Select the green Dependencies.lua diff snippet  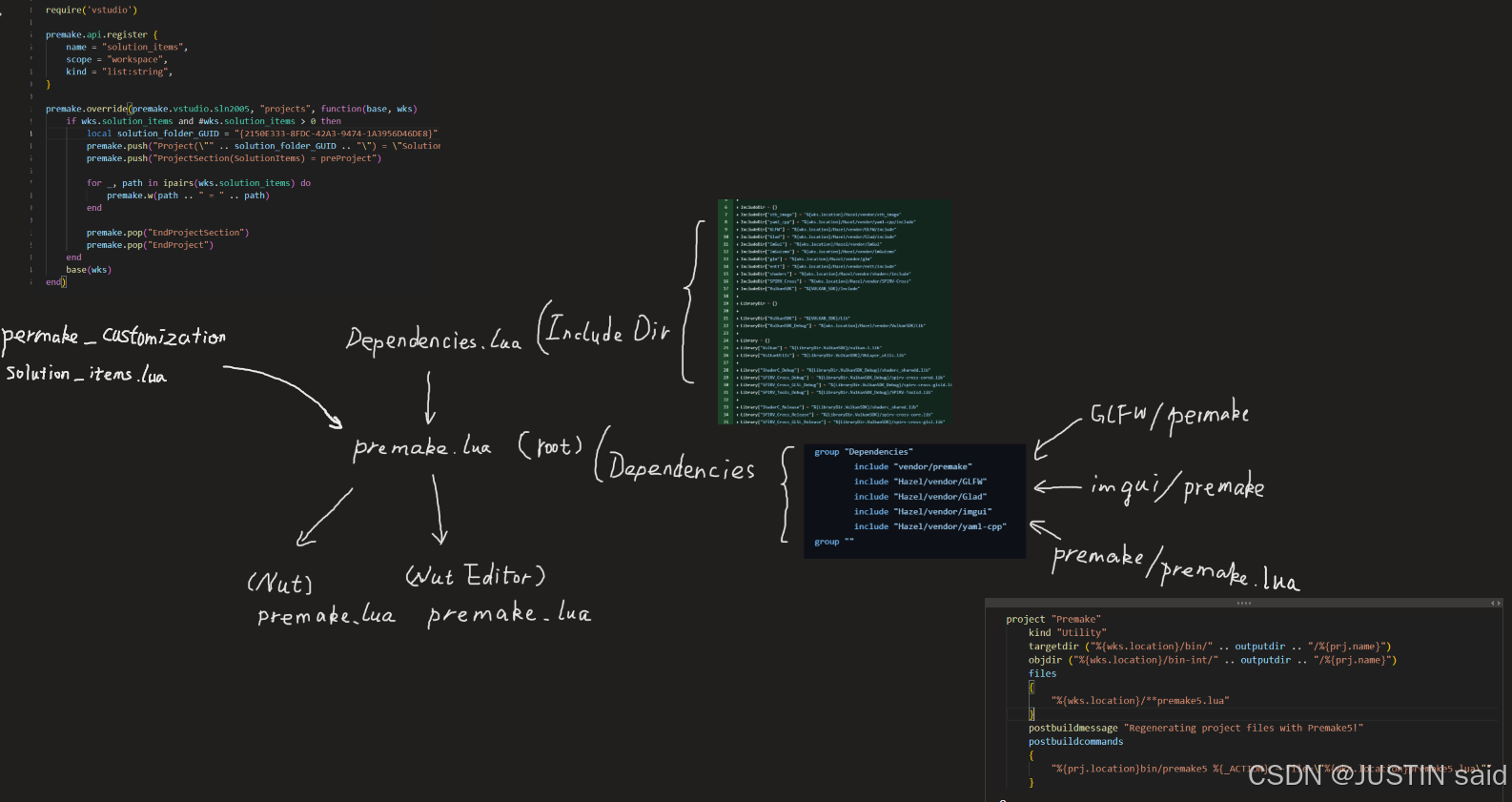[834, 313]
